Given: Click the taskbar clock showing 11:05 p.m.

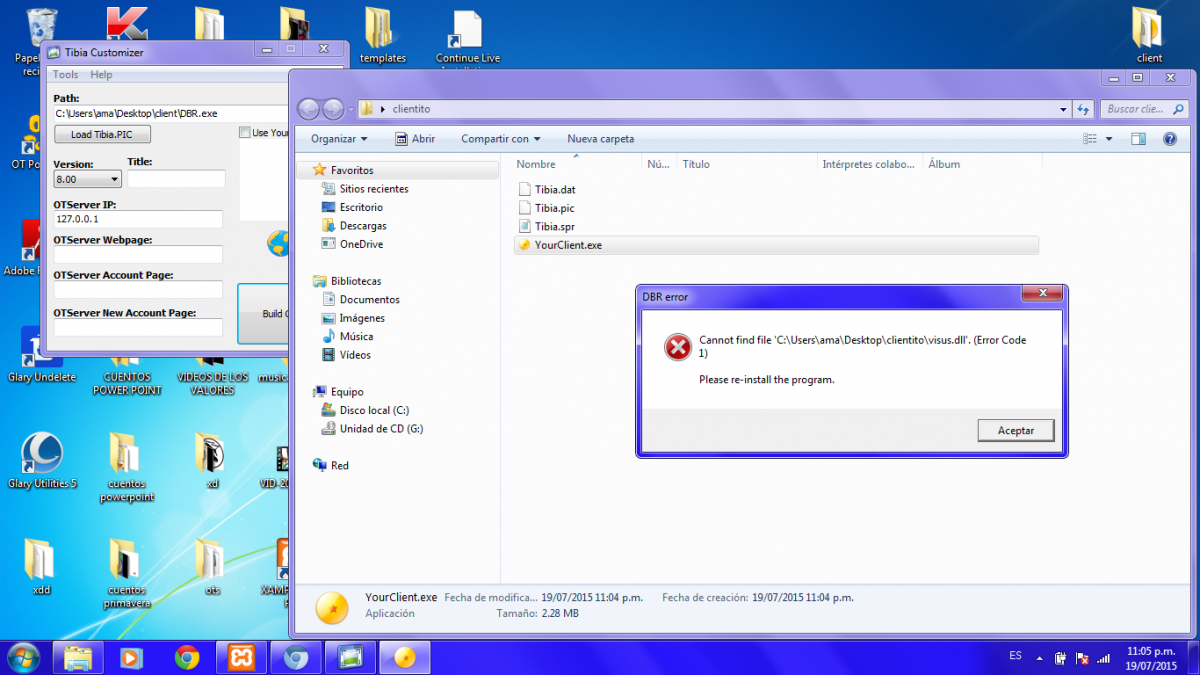Looking at the screenshot, I should [1150, 657].
